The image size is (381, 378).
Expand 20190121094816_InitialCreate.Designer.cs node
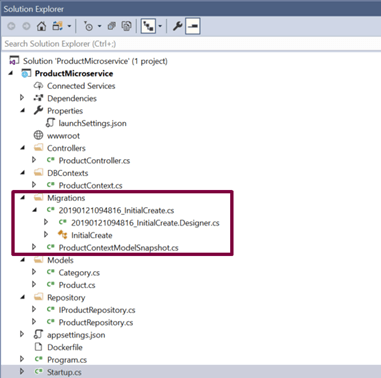pyautogui.click(x=46, y=222)
